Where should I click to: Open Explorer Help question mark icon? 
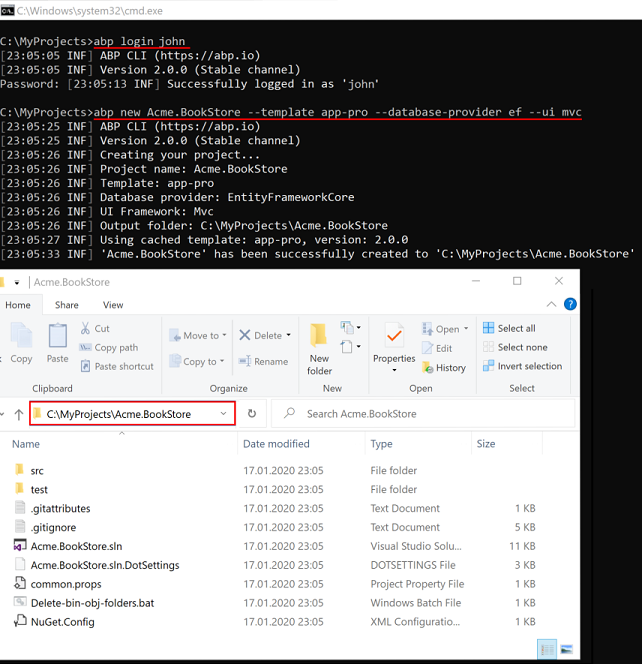point(570,304)
